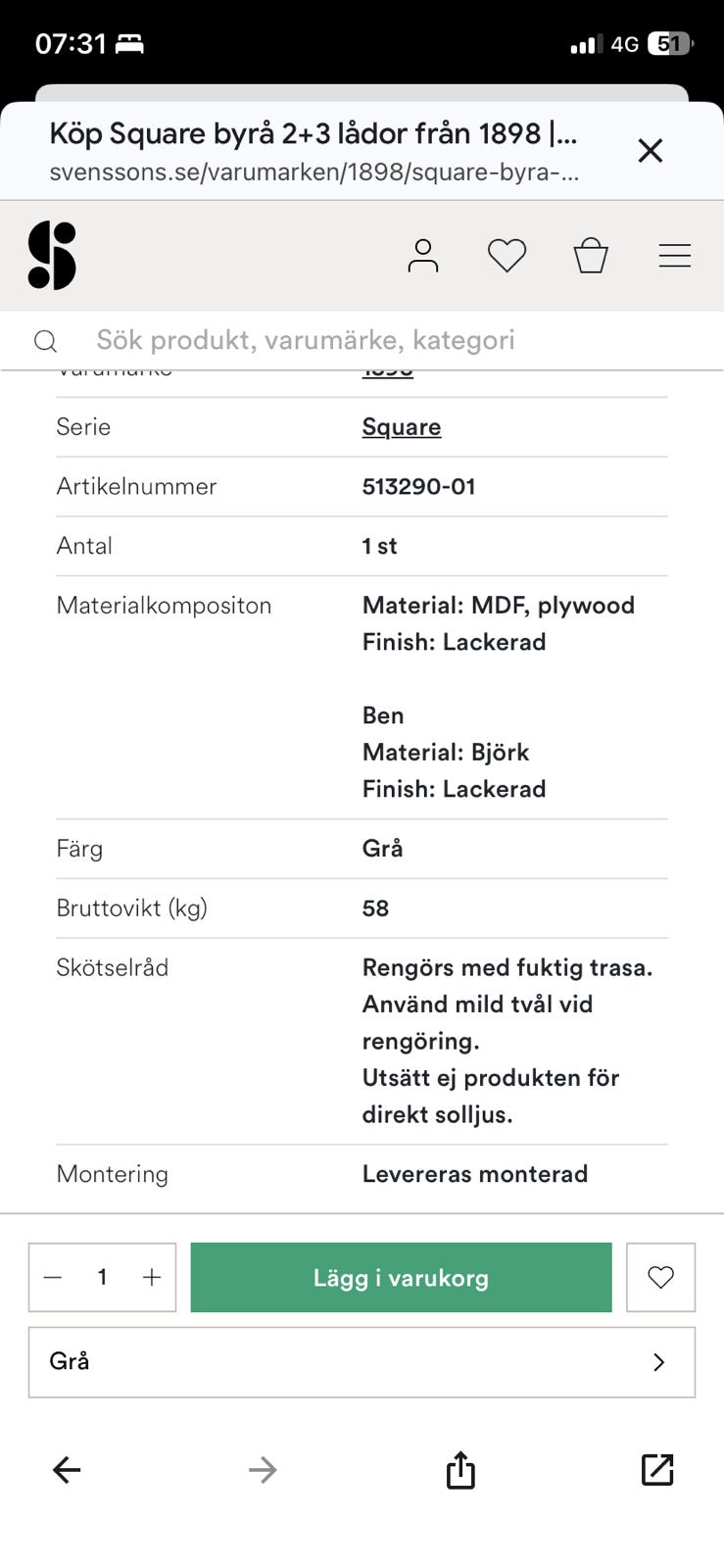This screenshot has height=1568, width=724.
Task: Open the user account icon
Action: pos(423,256)
